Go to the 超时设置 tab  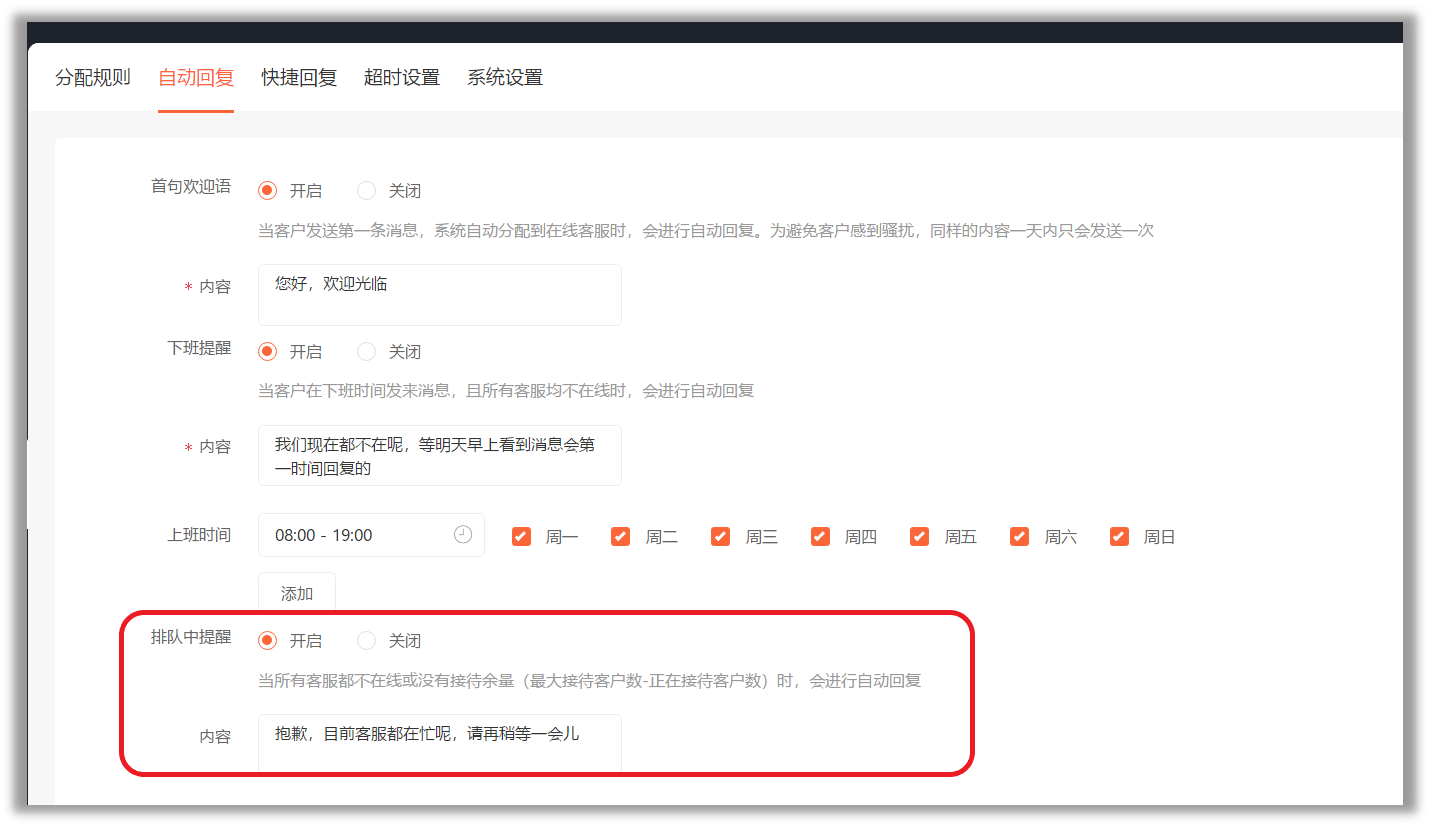[402, 78]
